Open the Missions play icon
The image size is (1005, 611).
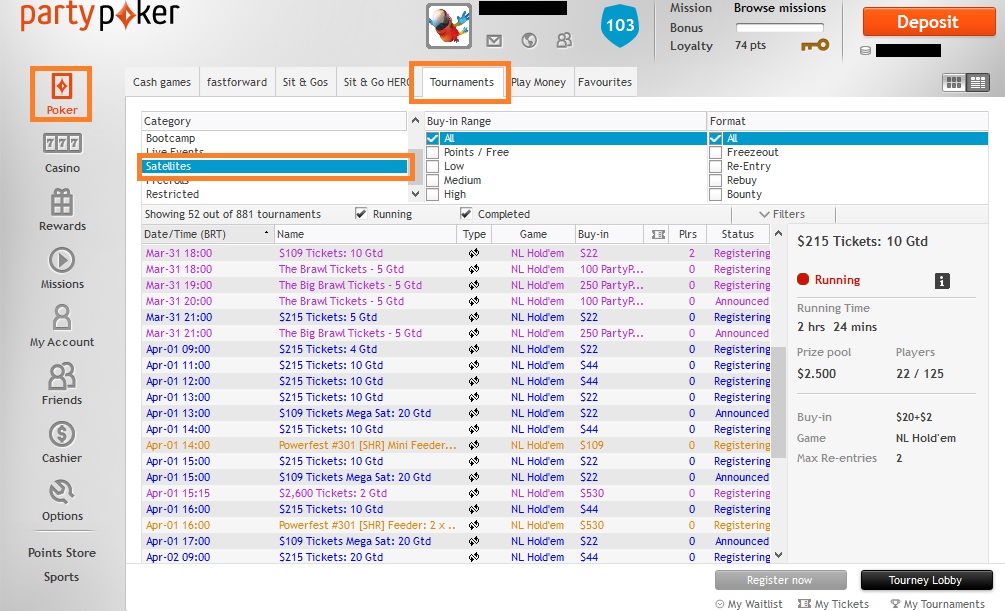(62, 260)
